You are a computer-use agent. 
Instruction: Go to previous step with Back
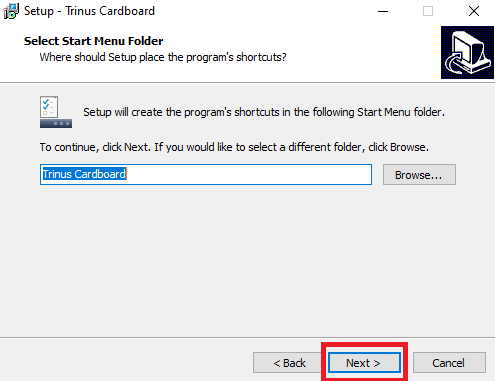click(x=287, y=363)
